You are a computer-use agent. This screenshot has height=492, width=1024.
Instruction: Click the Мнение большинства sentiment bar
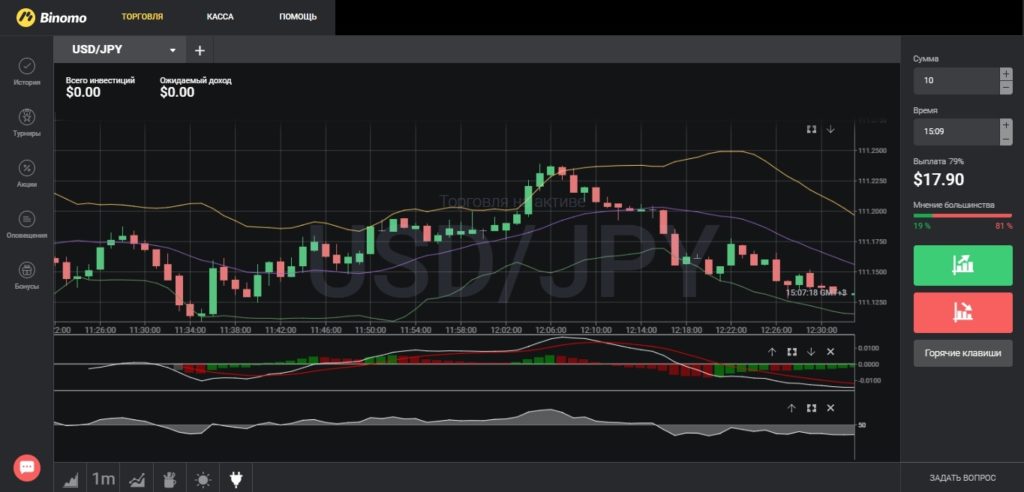963,215
